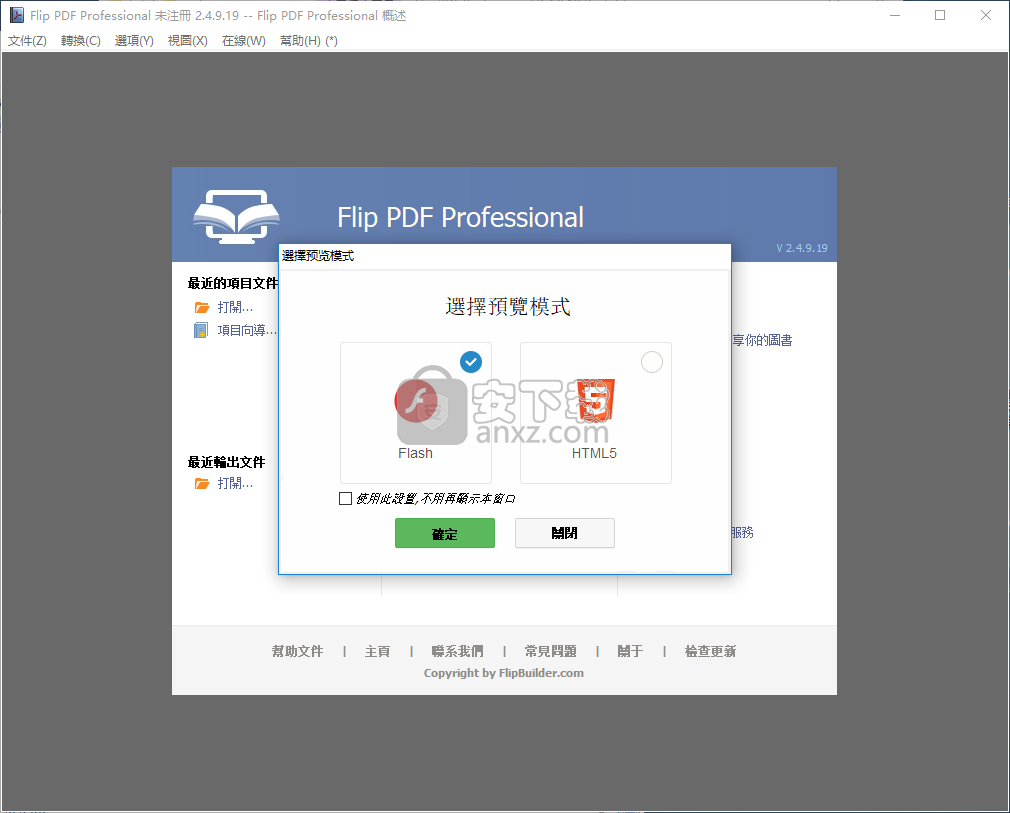1010x813 pixels.
Task: Click folder icon under 最近的項目文件
Action: [202, 307]
